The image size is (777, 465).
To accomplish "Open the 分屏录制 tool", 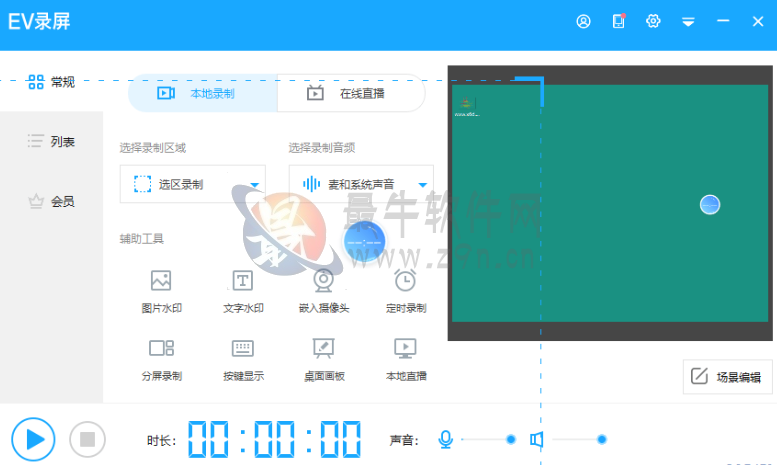I will 162,360.
